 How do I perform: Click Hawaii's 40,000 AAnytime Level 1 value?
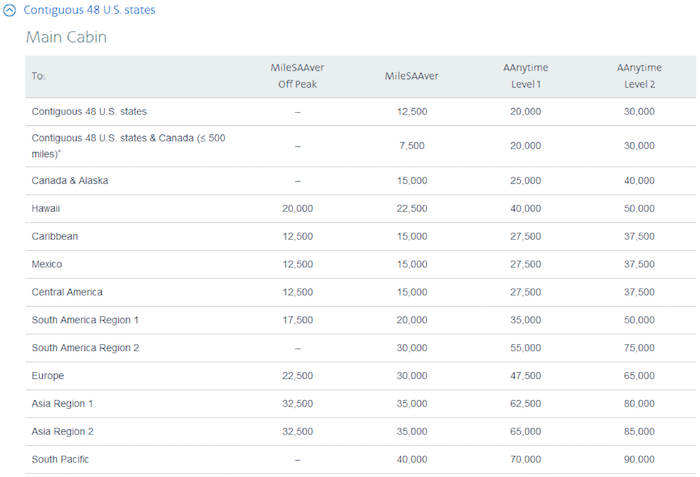tap(525, 209)
